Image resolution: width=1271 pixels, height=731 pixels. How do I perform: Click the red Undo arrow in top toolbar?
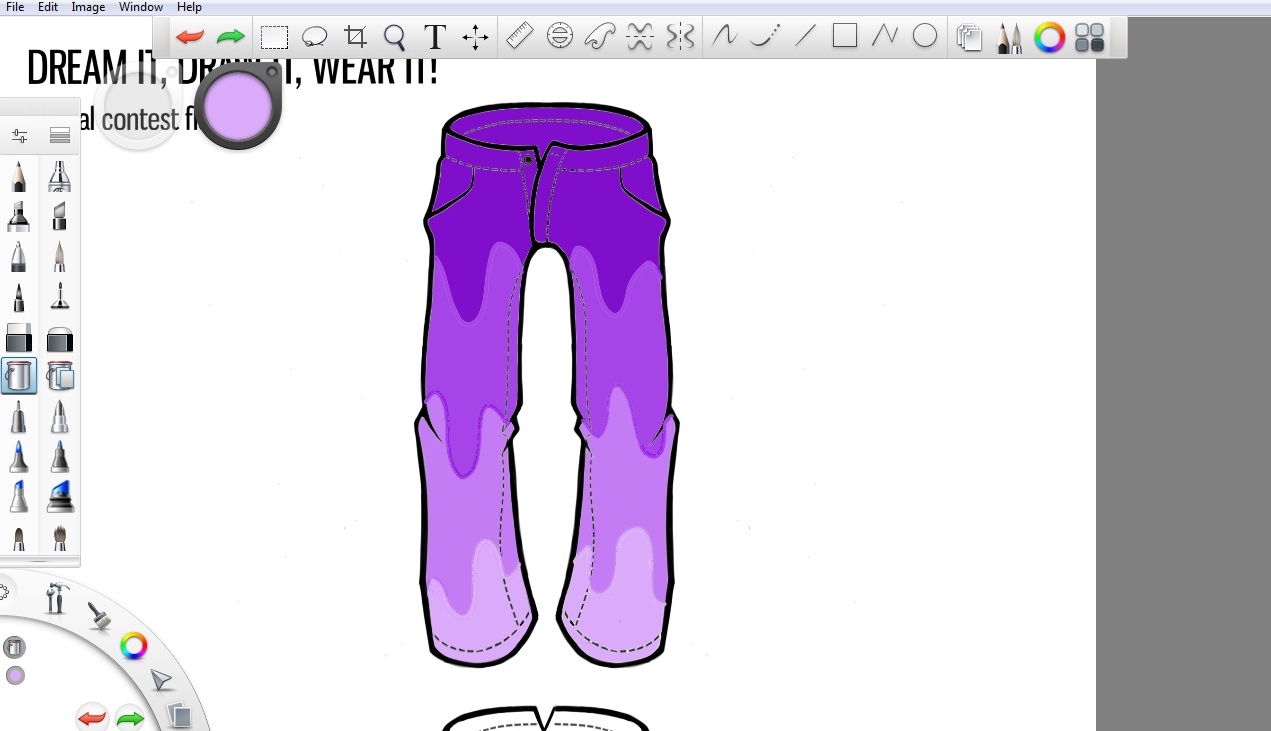pyautogui.click(x=190, y=38)
